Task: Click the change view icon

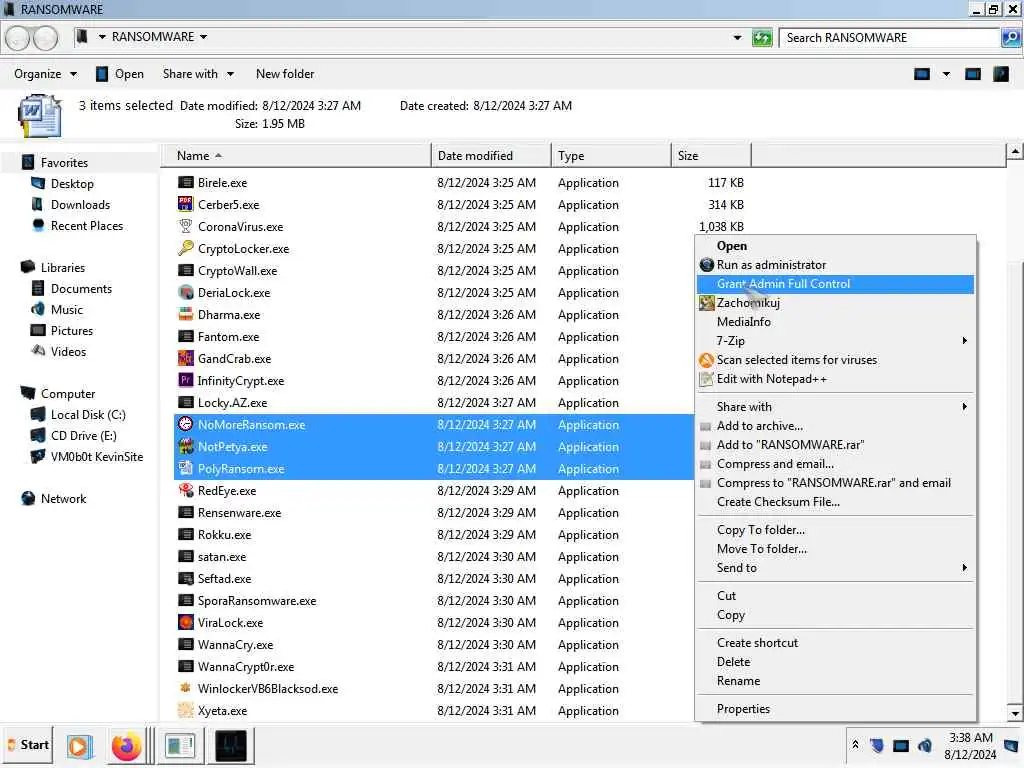Action: (921, 74)
